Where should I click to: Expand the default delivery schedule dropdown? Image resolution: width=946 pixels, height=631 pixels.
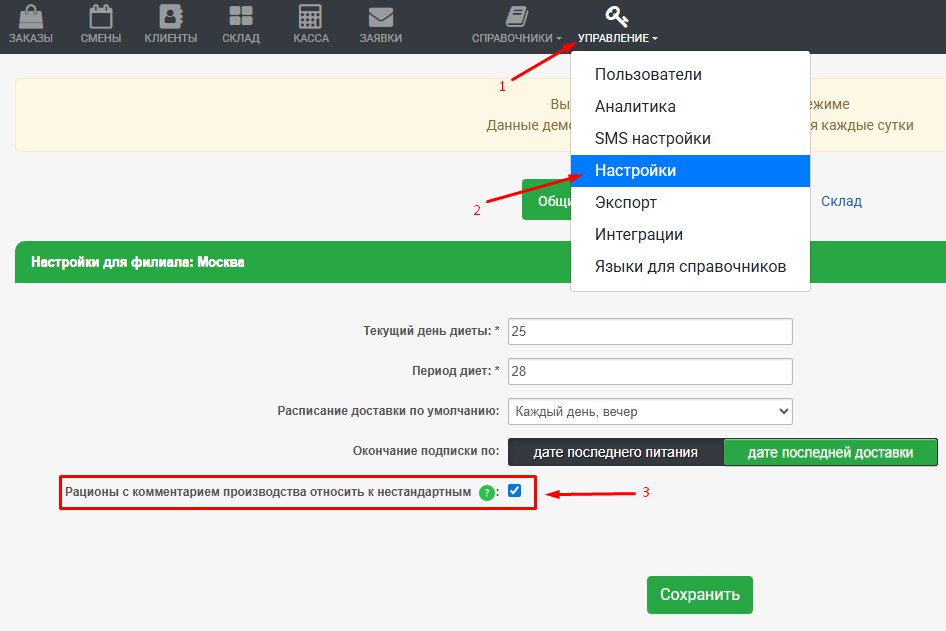click(x=650, y=411)
